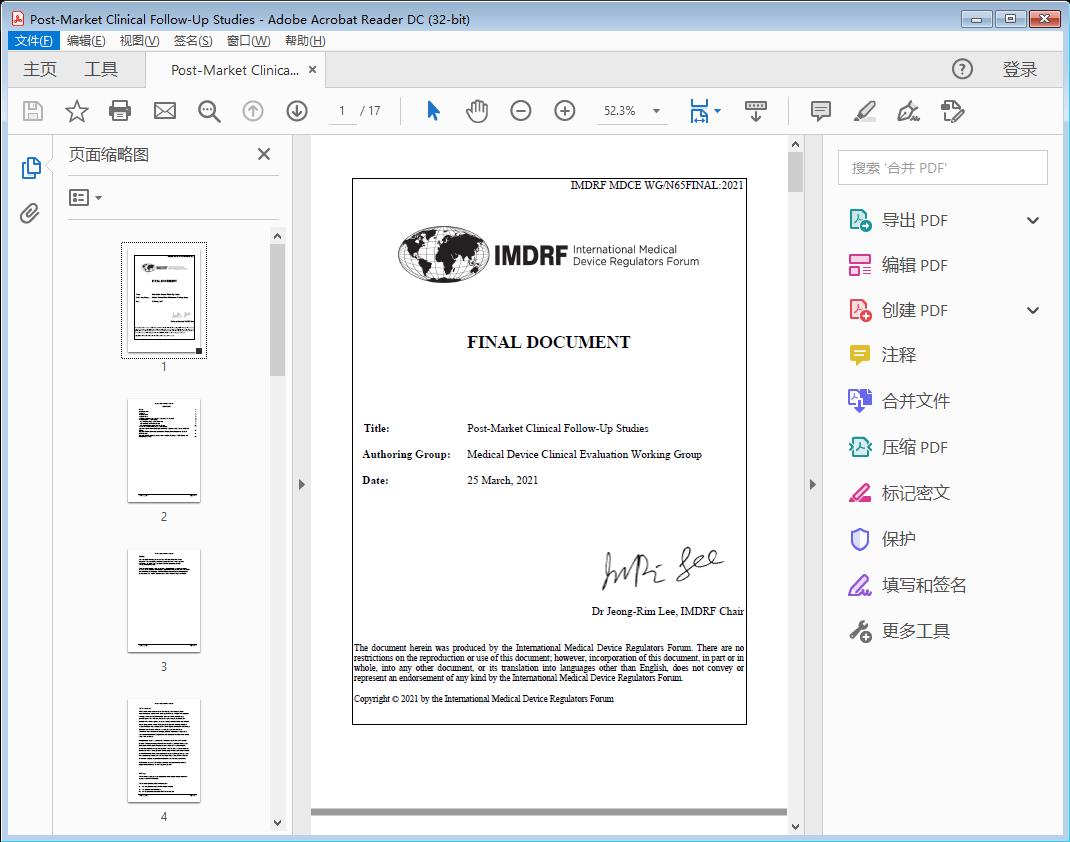Open thumbnail options dropdown menu
The image size is (1070, 842).
[86, 198]
